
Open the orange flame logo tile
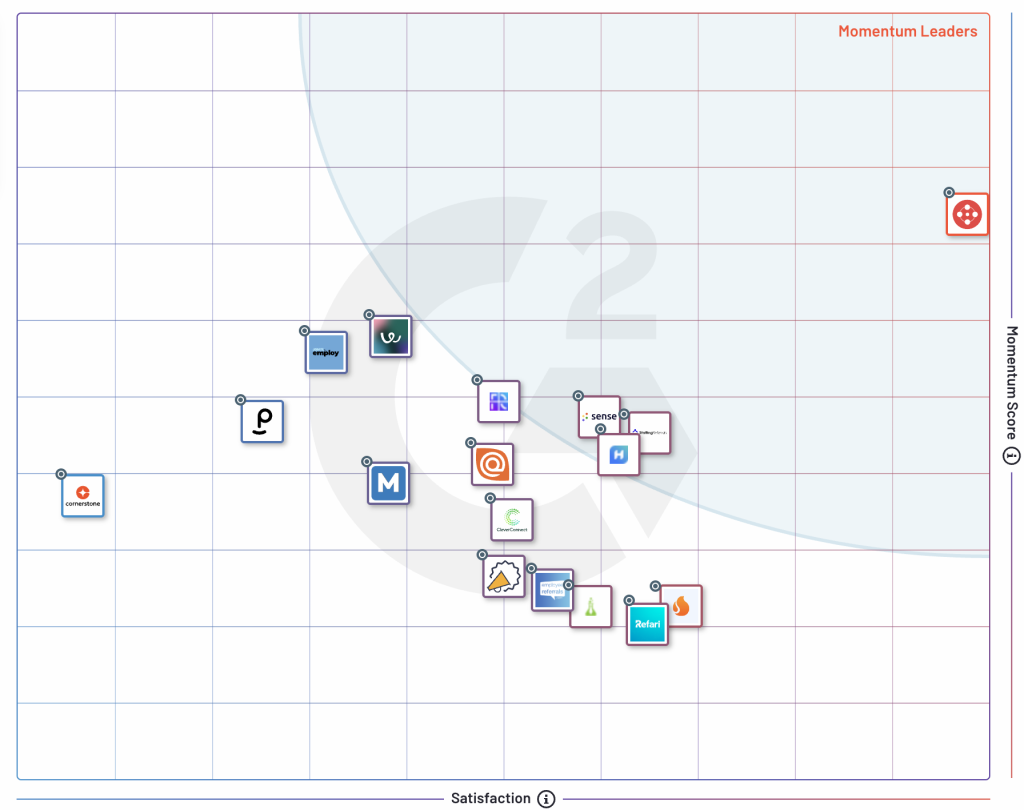pos(684,606)
